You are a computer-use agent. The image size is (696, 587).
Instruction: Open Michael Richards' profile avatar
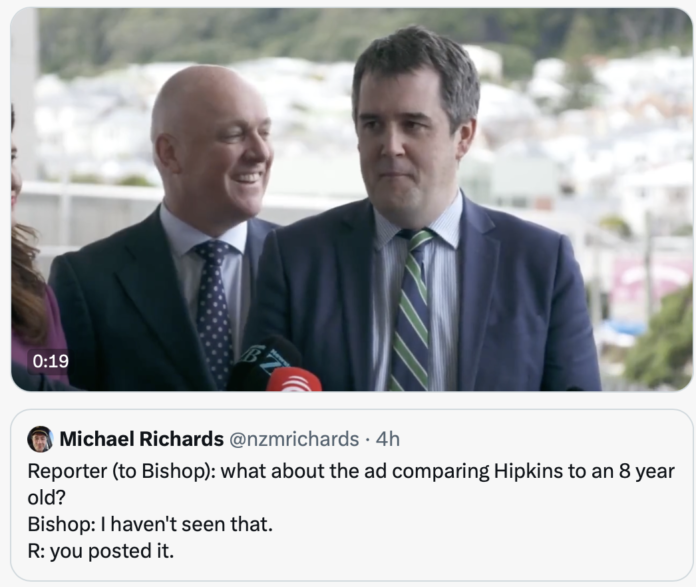(40, 439)
